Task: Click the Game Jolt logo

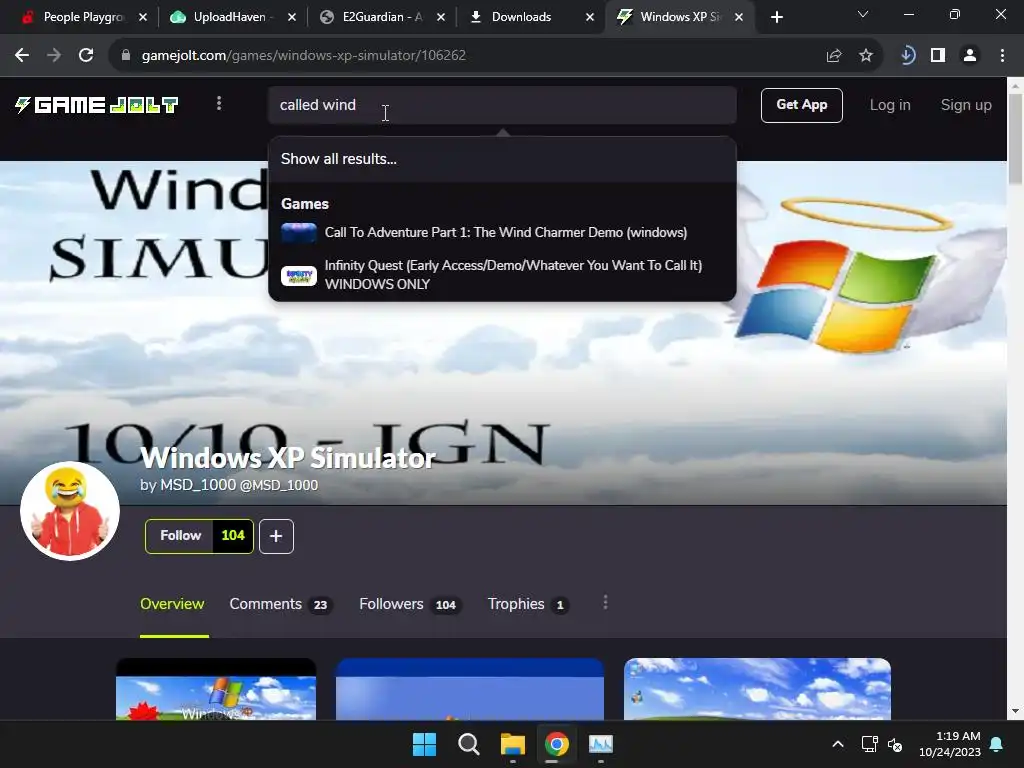Action: pos(97,105)
